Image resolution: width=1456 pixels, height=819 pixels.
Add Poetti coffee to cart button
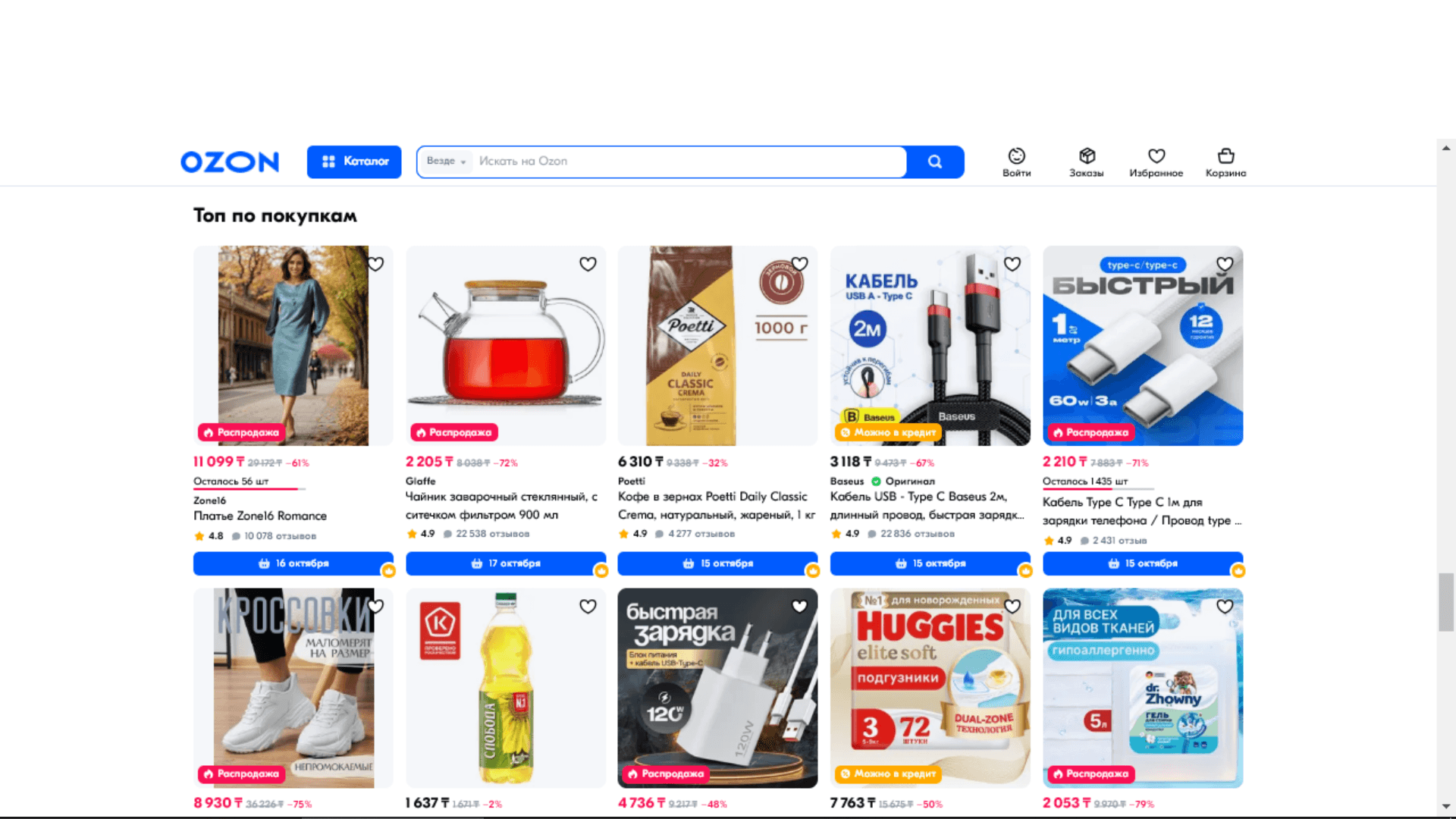click(717, 563)
